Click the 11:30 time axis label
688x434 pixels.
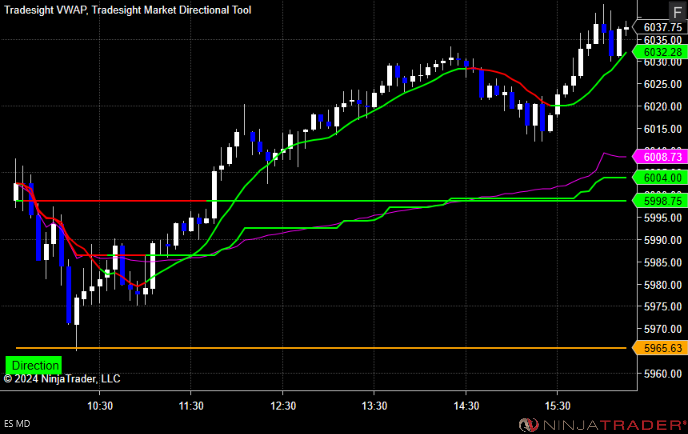coord(191,406)
